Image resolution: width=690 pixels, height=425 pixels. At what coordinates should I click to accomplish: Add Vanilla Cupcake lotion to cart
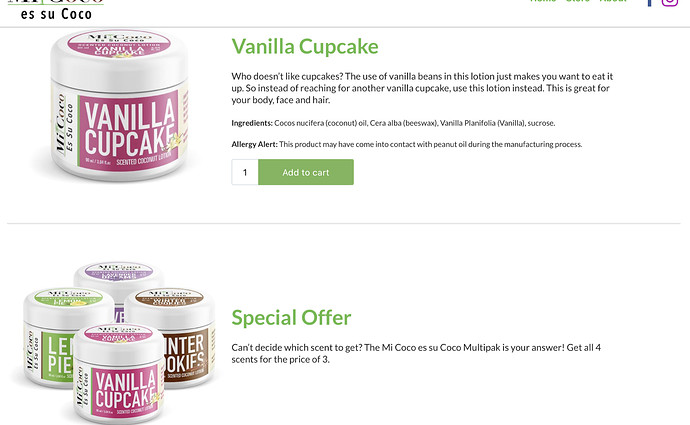pyautogui.click(x=306, y=172)
